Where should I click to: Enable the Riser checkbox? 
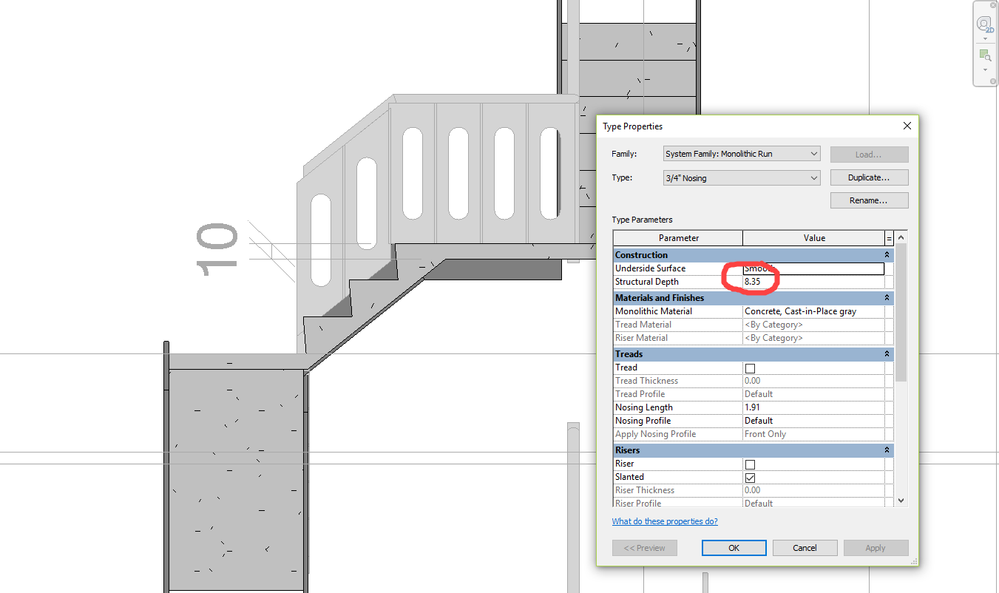click(x=749, y=463)
